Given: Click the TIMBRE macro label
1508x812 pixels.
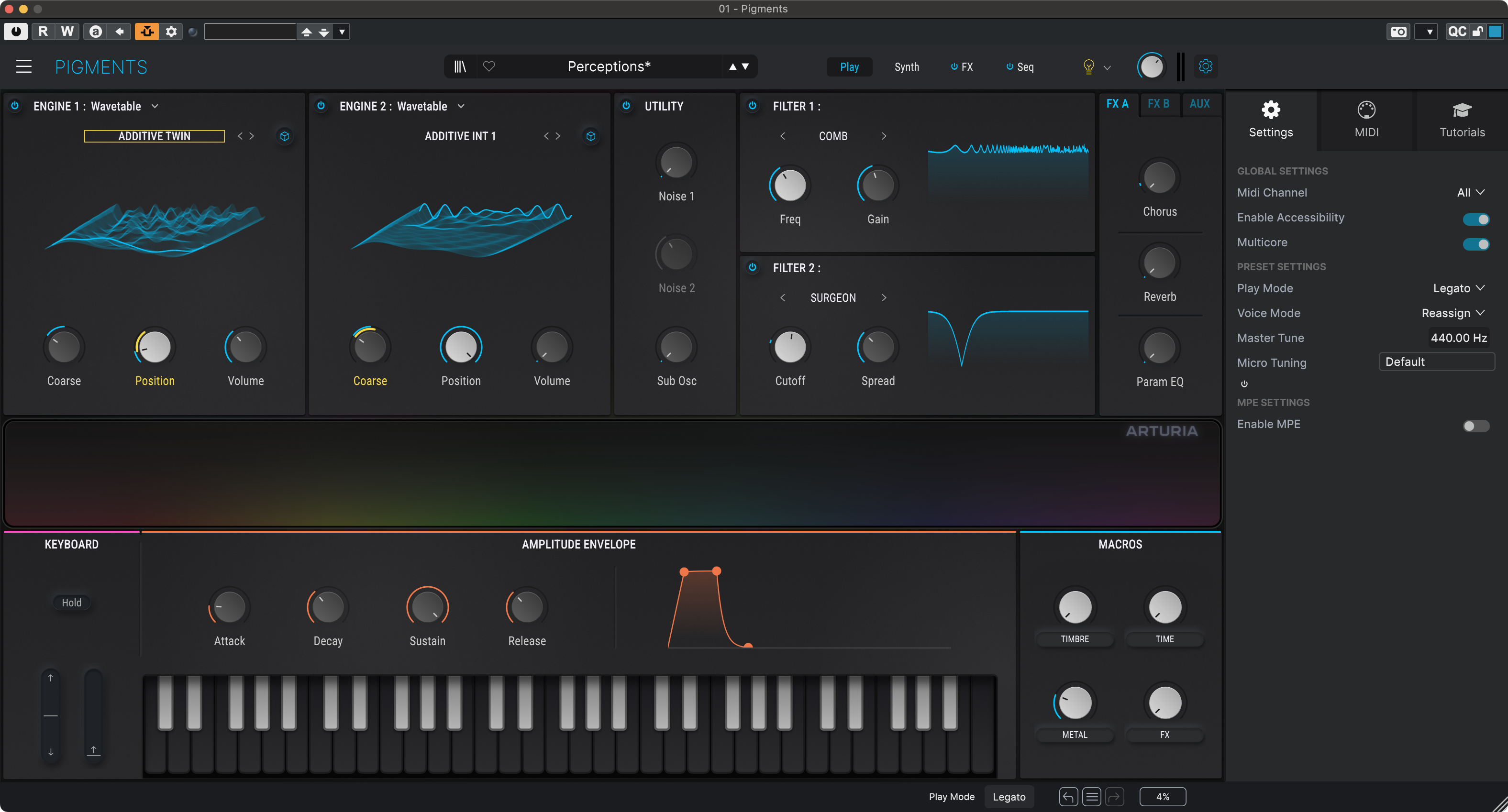Looking at the screenshot, I should pos(1075,639).
